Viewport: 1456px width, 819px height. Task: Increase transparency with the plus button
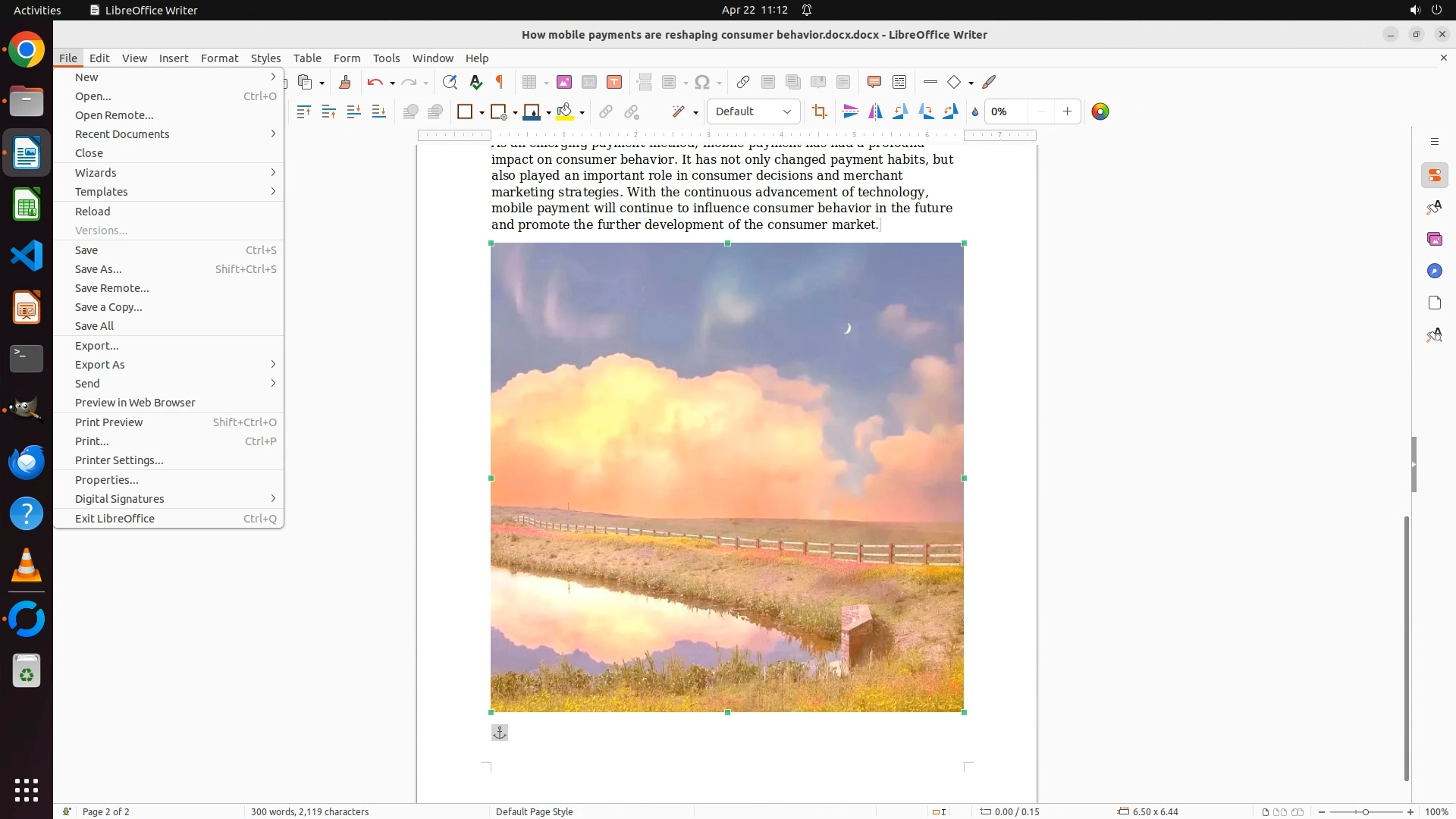(1067, 112)
